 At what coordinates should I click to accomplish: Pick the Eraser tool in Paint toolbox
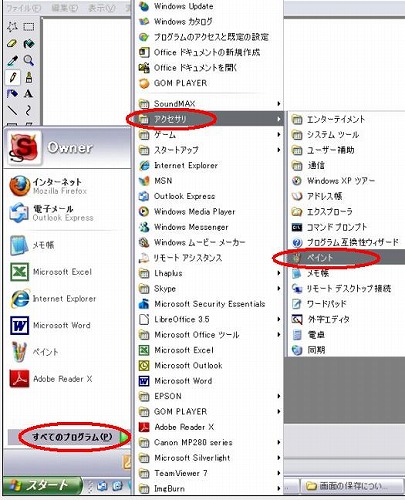[12, 43]
